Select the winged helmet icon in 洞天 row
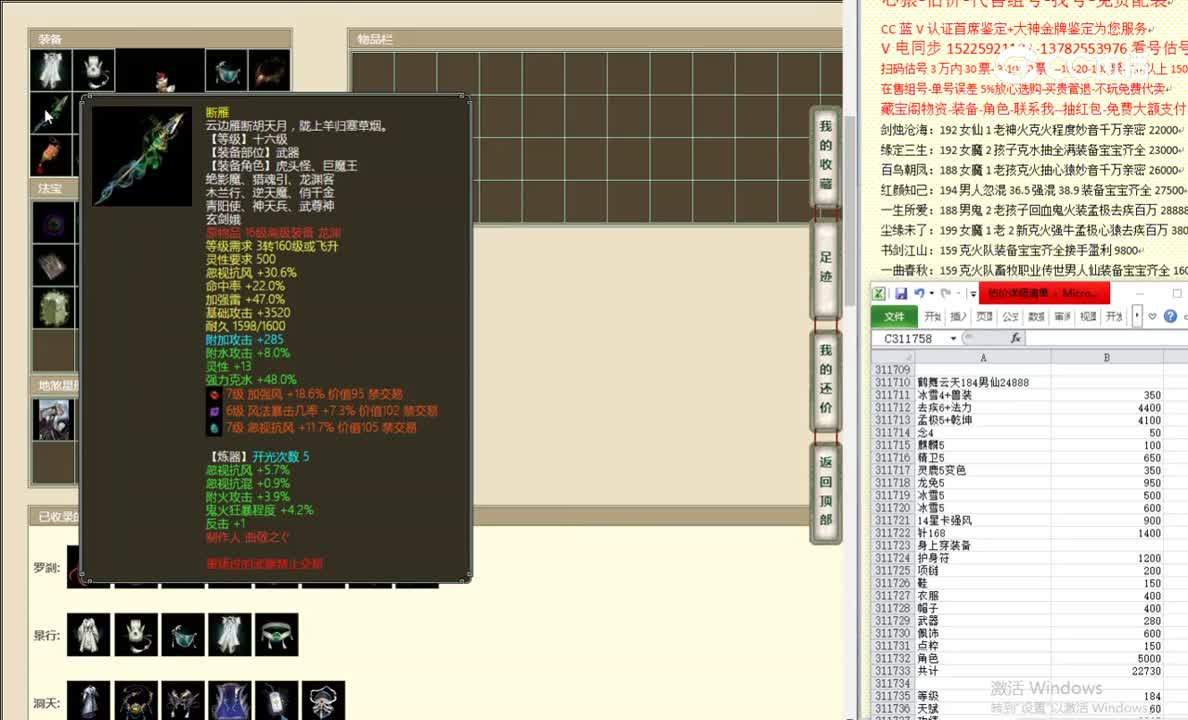Viewport: 1188px width, 720px height. [183, 700]
